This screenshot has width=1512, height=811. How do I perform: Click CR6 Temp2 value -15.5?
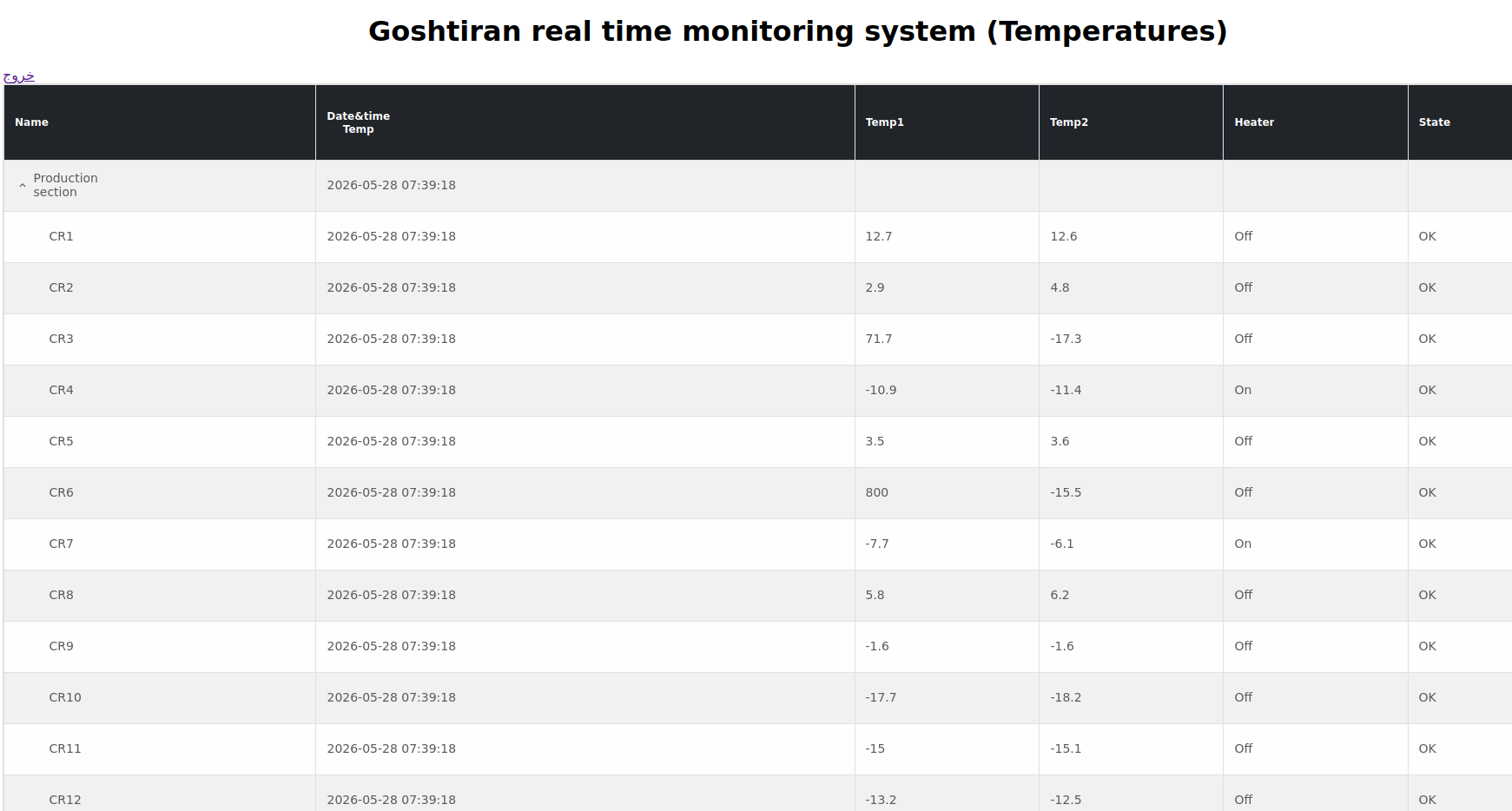[1066, 492]
